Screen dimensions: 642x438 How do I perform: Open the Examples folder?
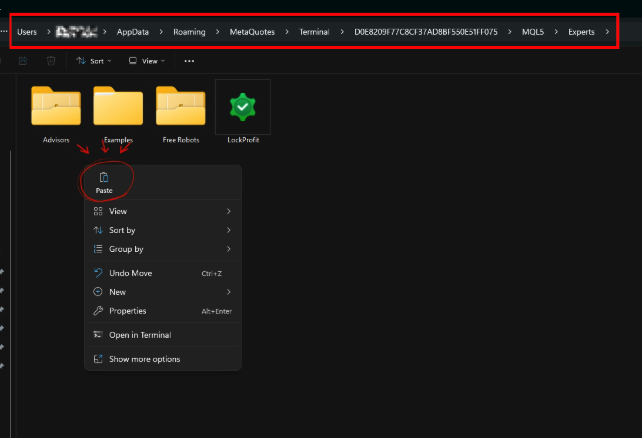point(118,114)
